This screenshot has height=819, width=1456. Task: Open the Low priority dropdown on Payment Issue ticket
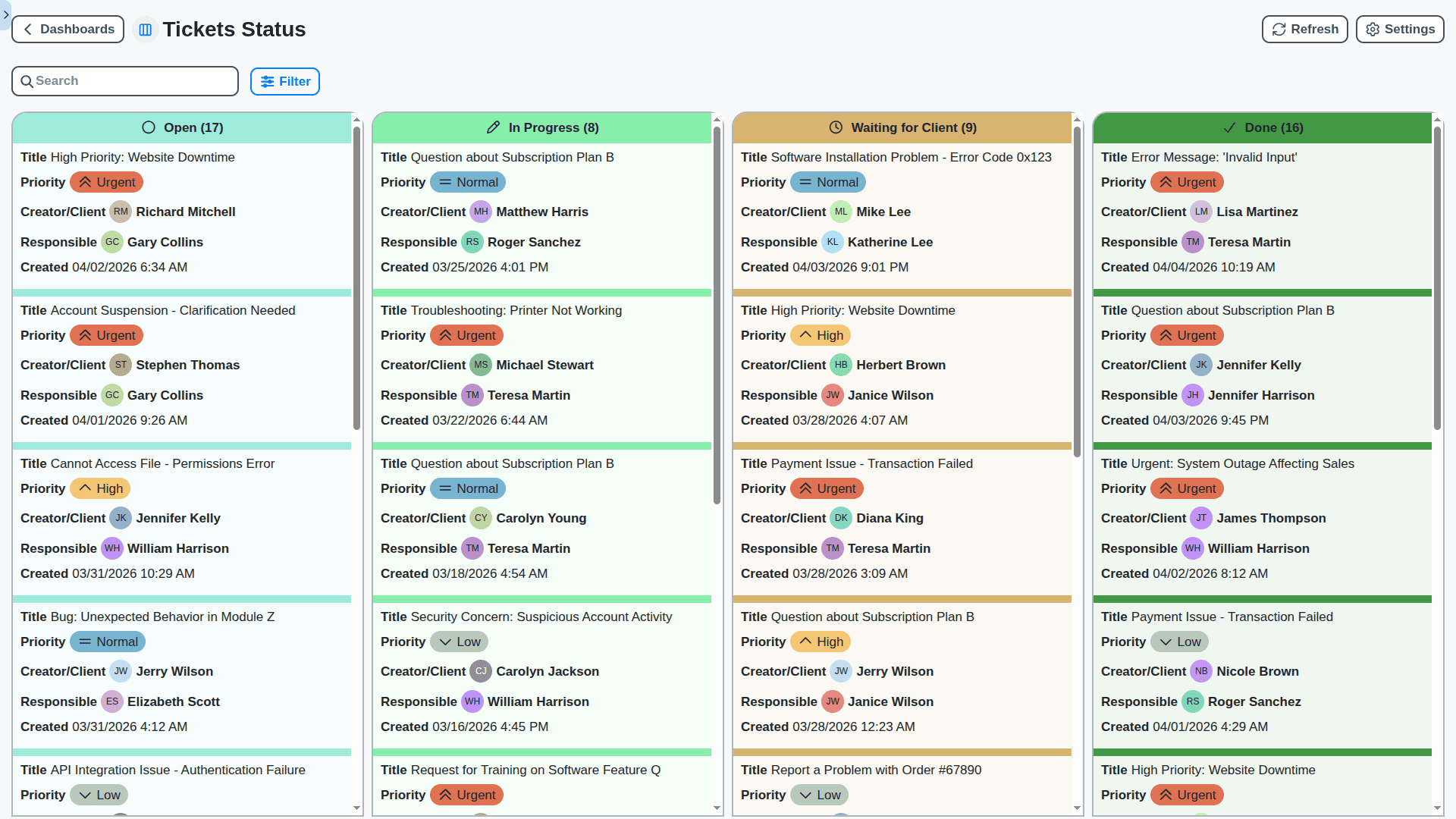(1179, 642)
